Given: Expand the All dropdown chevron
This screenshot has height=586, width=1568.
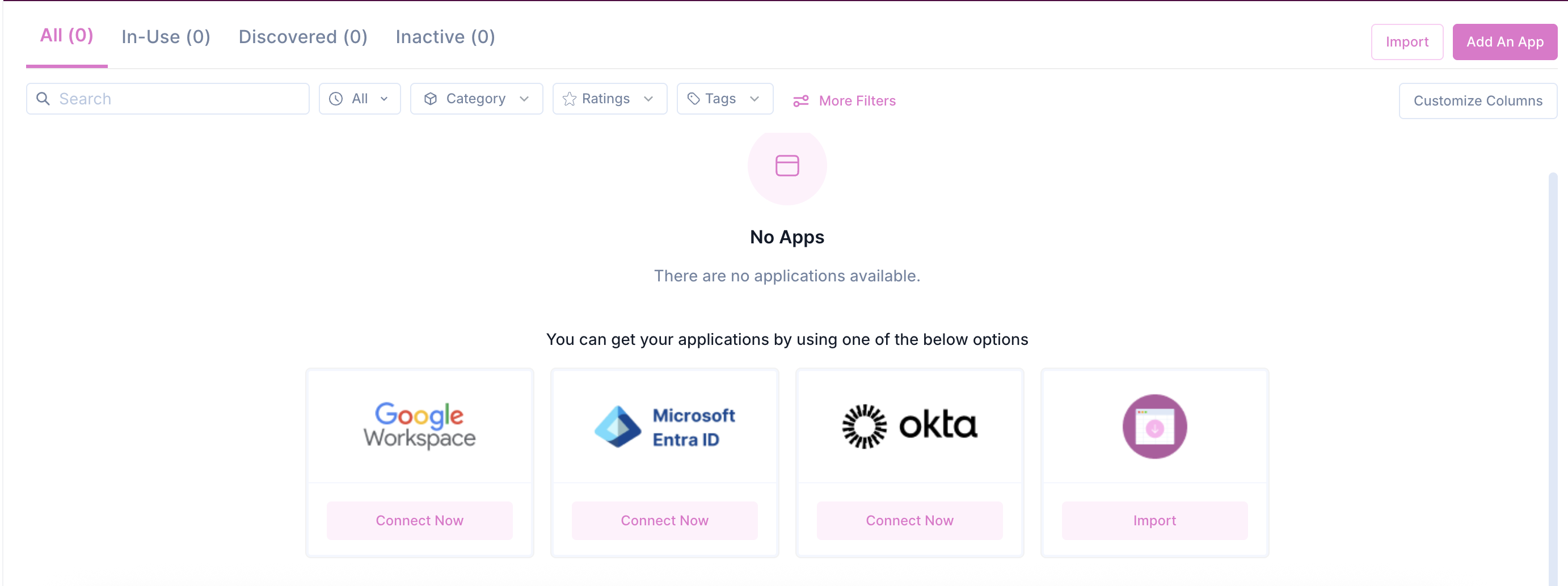Looking at the screenshot, I should [384, 99].
